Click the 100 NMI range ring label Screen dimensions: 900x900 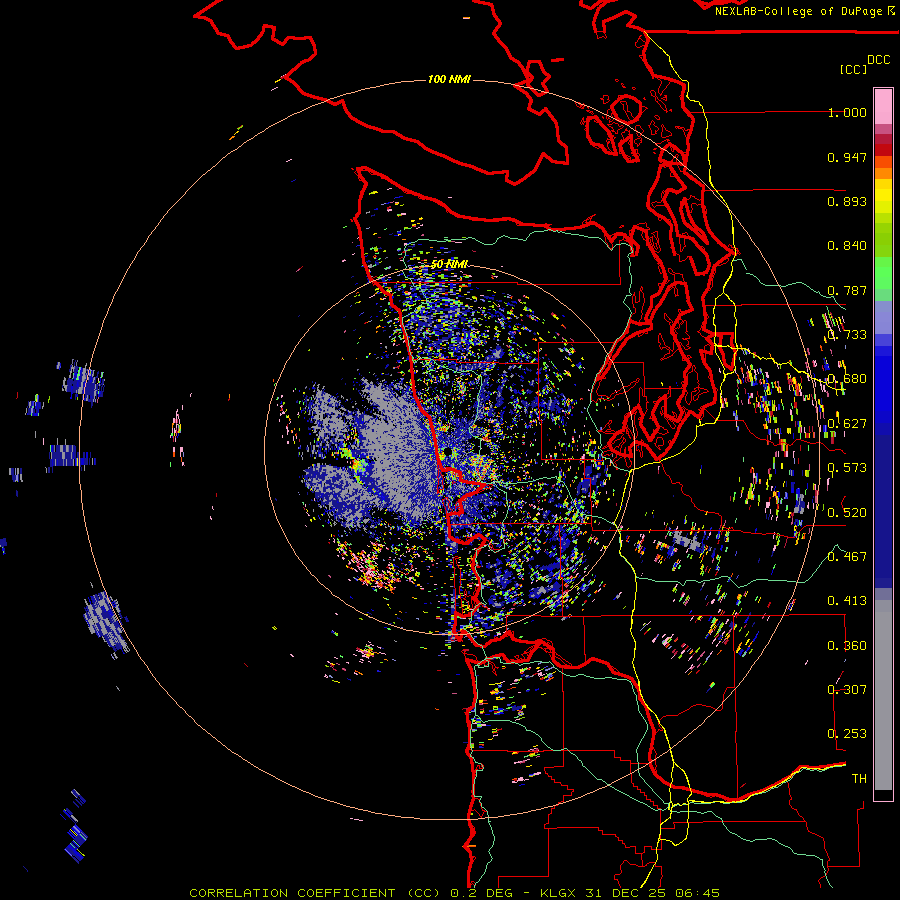(449, 79)
